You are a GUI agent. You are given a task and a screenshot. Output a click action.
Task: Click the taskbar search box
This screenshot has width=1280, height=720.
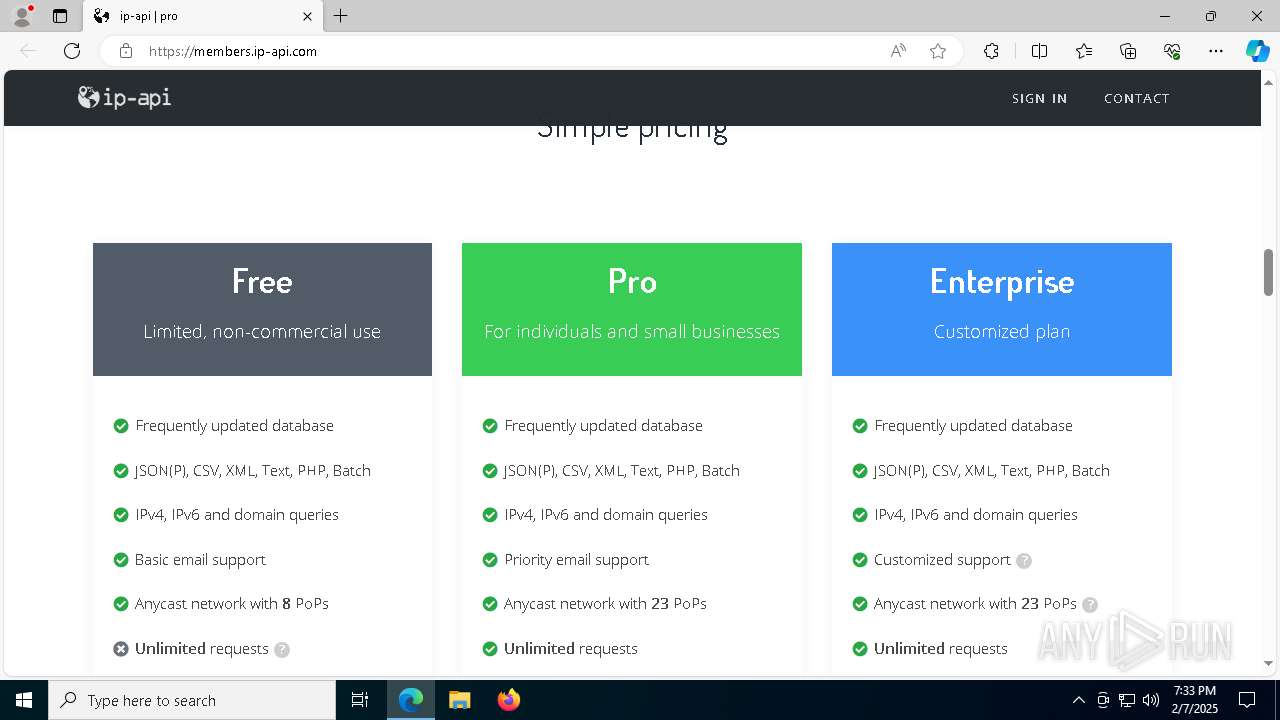(x=192, y=700)
